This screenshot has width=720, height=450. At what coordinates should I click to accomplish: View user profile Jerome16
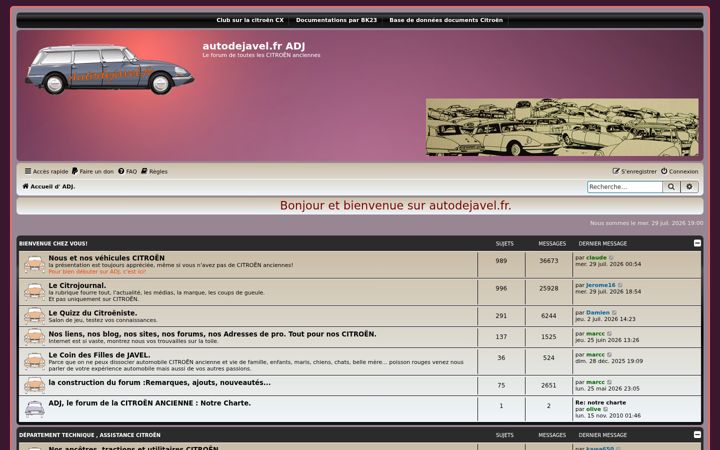tap(601, 285)
